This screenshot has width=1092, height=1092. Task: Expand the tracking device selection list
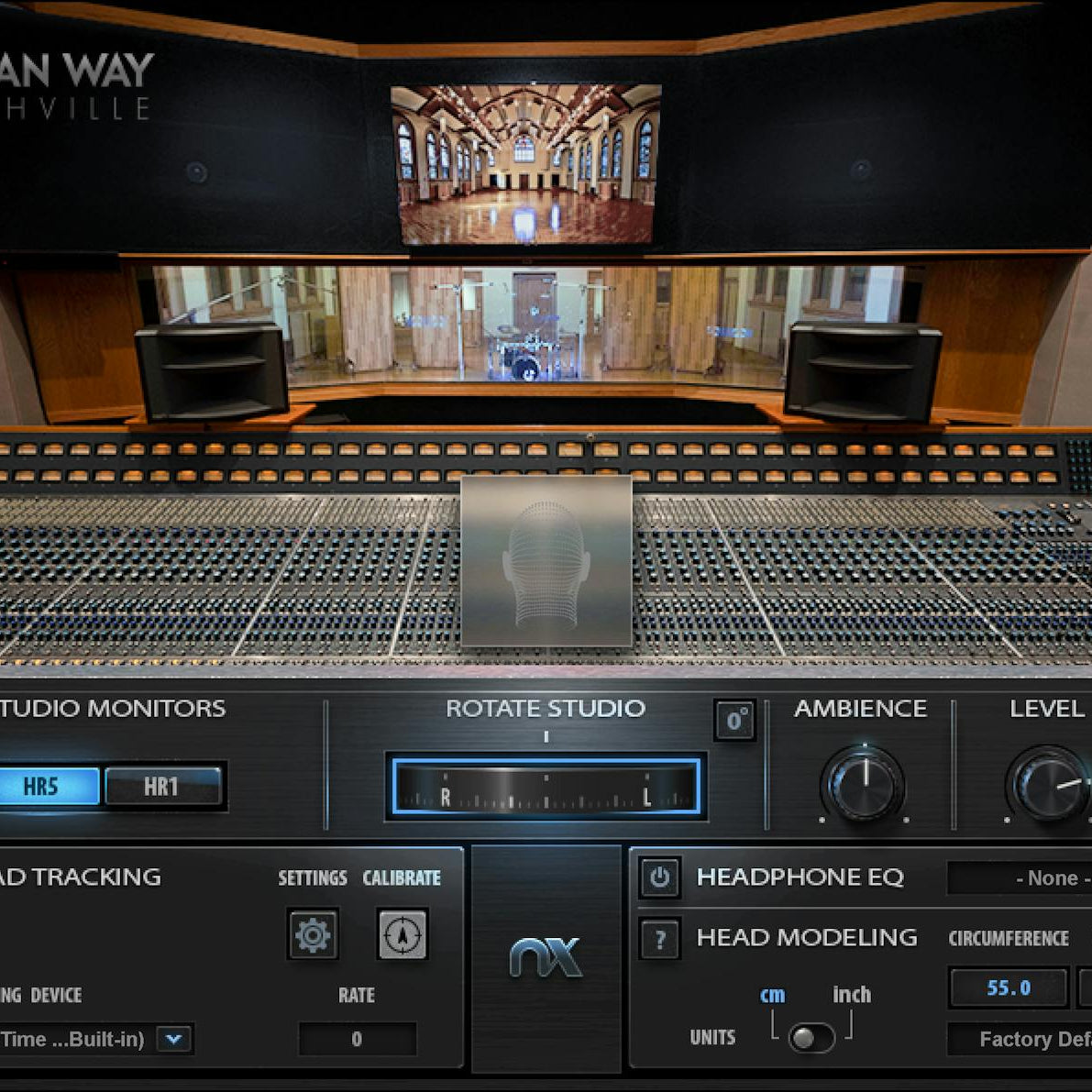pyautogui.click(x=174, y=1040)
